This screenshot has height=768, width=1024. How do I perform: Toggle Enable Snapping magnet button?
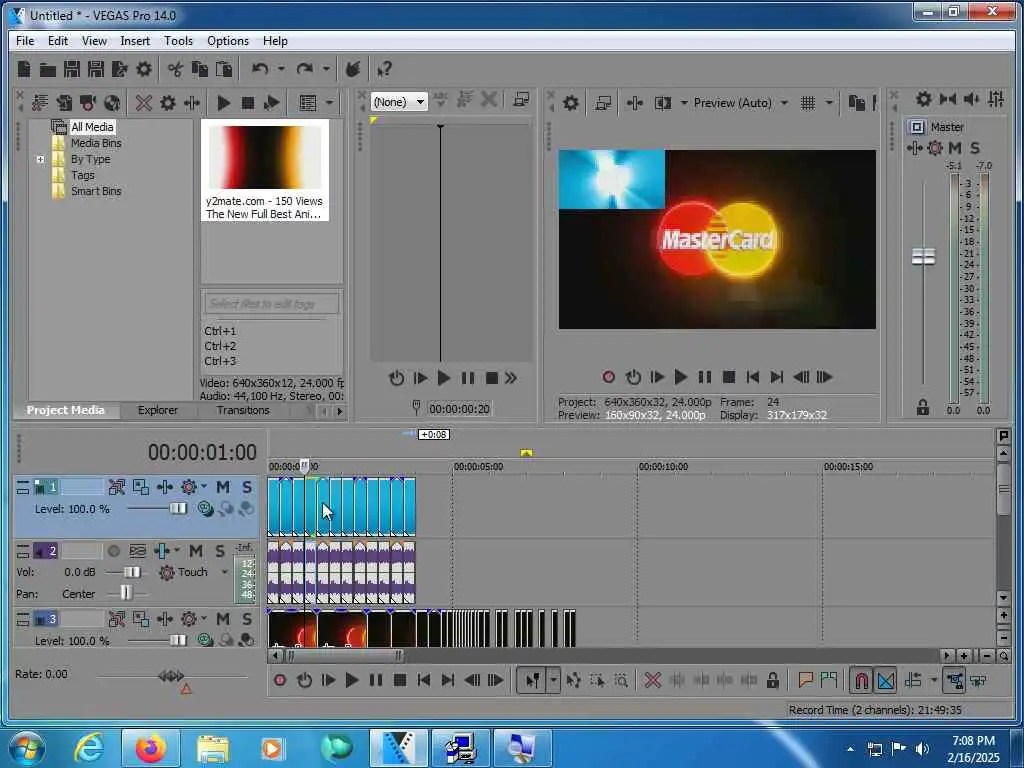coord(861,680)
